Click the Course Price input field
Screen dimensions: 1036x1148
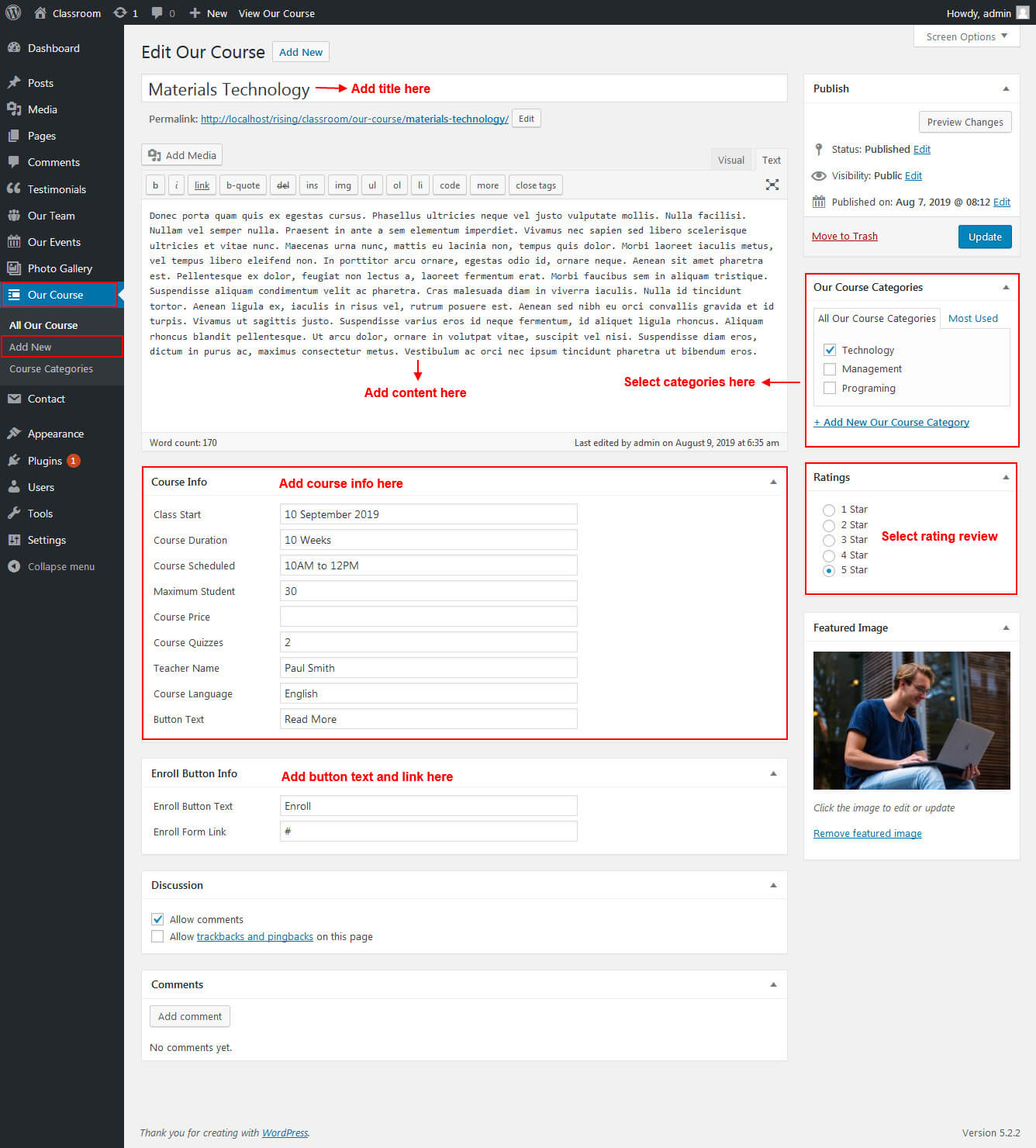click(428, 617)
